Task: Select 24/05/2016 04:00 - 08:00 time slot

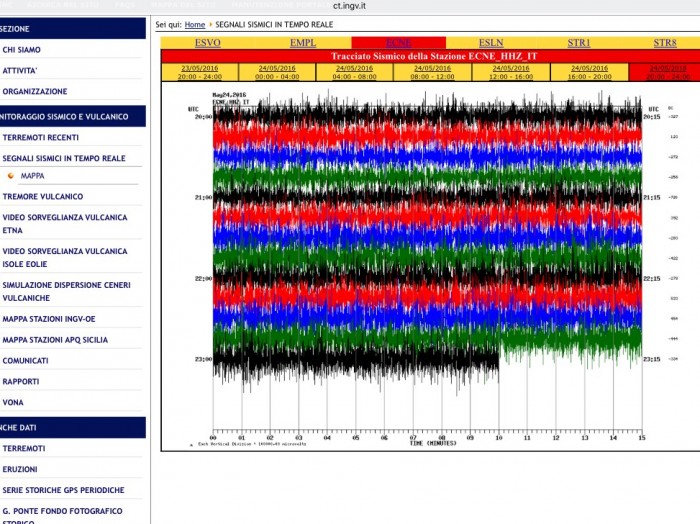Action: coord(354,72)
